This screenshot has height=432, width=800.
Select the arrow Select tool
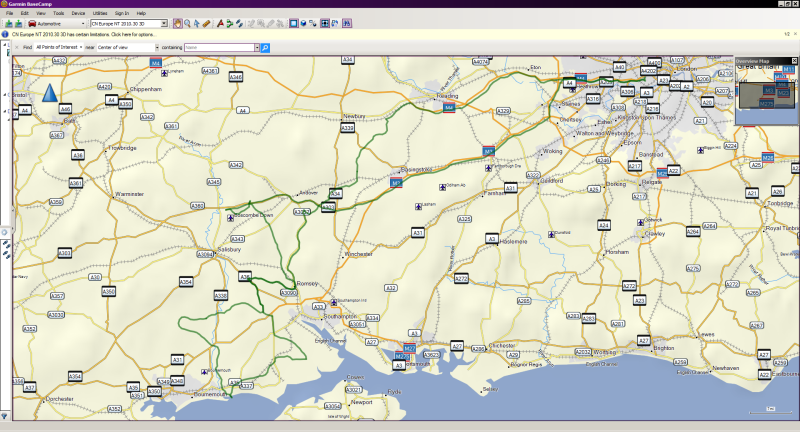[x=196, y=22]
